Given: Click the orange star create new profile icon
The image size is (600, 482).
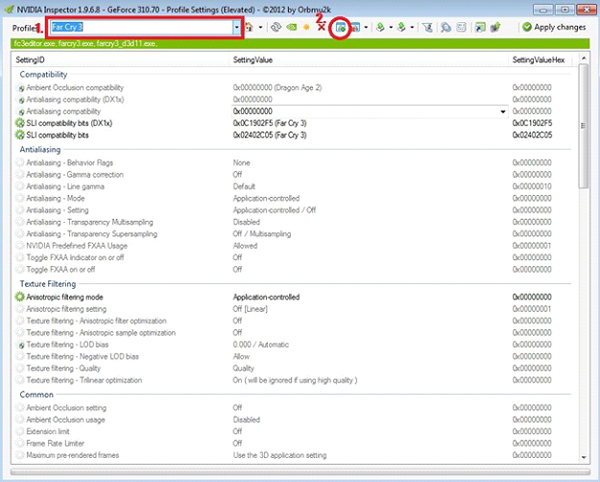Looking at the screenshot, I should click(x=307, y=27).
